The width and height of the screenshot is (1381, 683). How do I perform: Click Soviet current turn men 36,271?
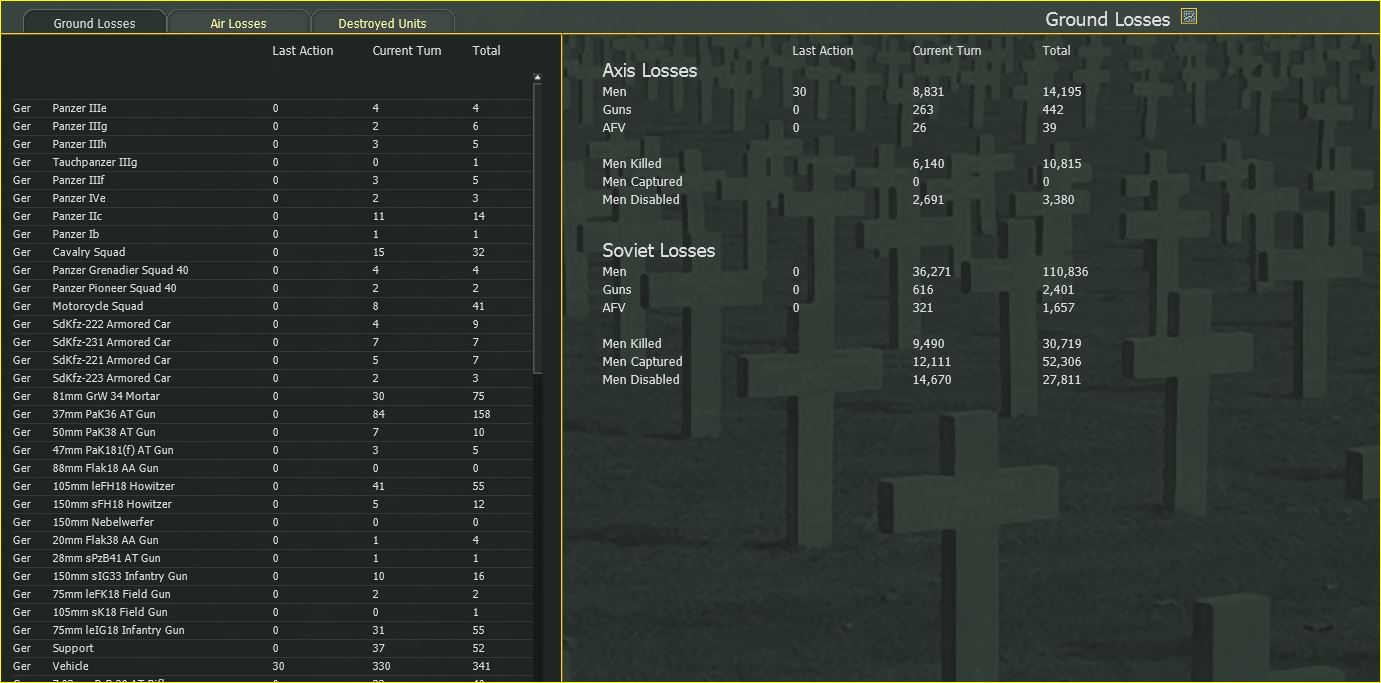(932, 271)
